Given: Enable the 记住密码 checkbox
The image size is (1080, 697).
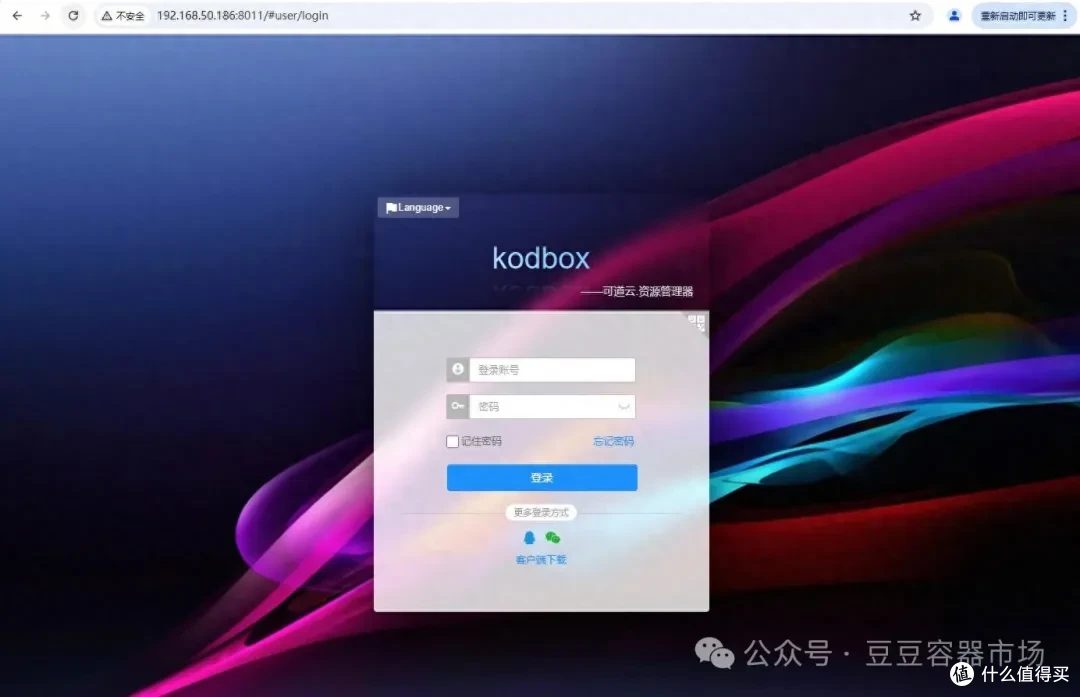Looking at the screenshot, I should pos(453,442).
